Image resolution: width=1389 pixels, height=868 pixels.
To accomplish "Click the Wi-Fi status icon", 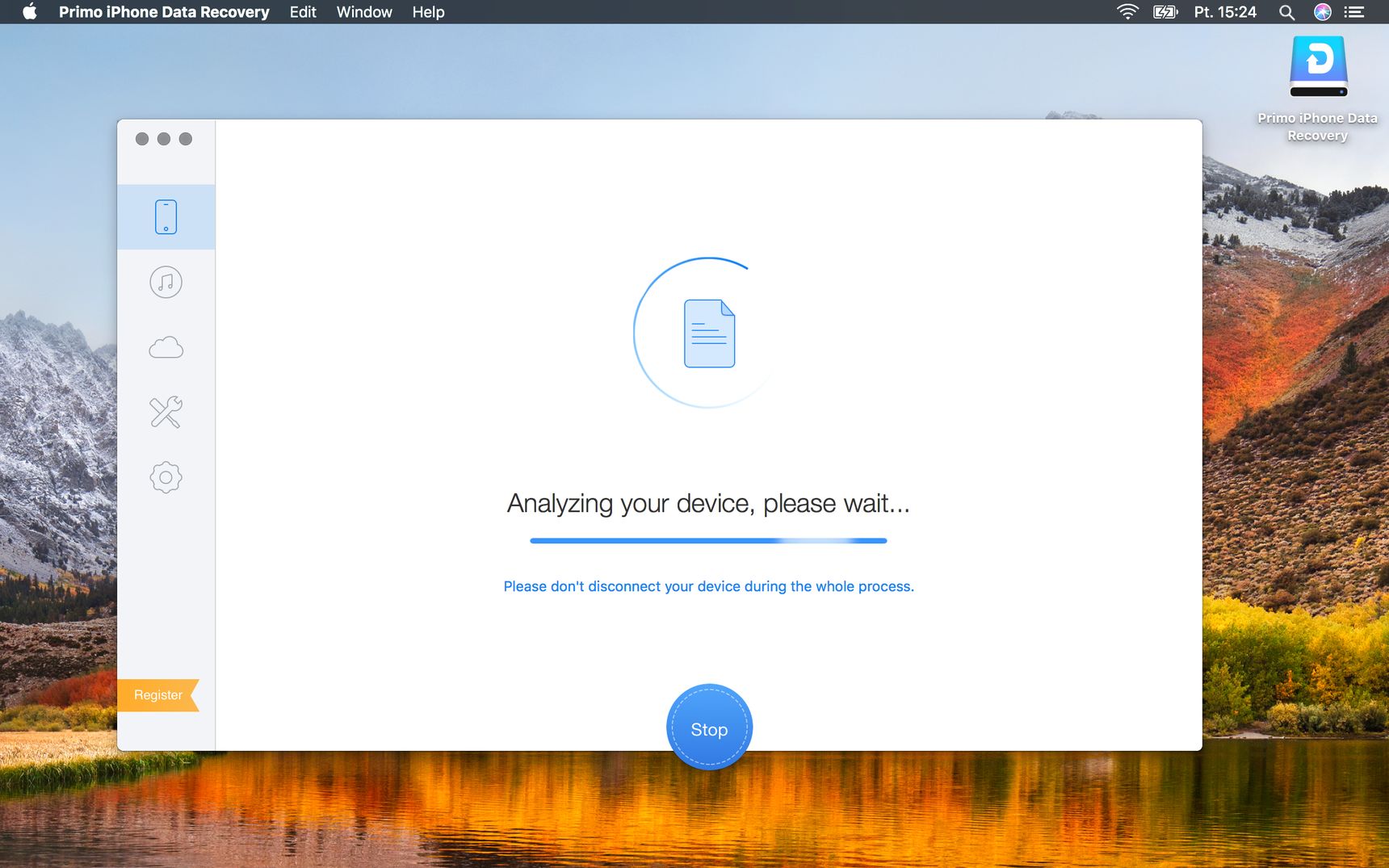I will coord(1127,12).
